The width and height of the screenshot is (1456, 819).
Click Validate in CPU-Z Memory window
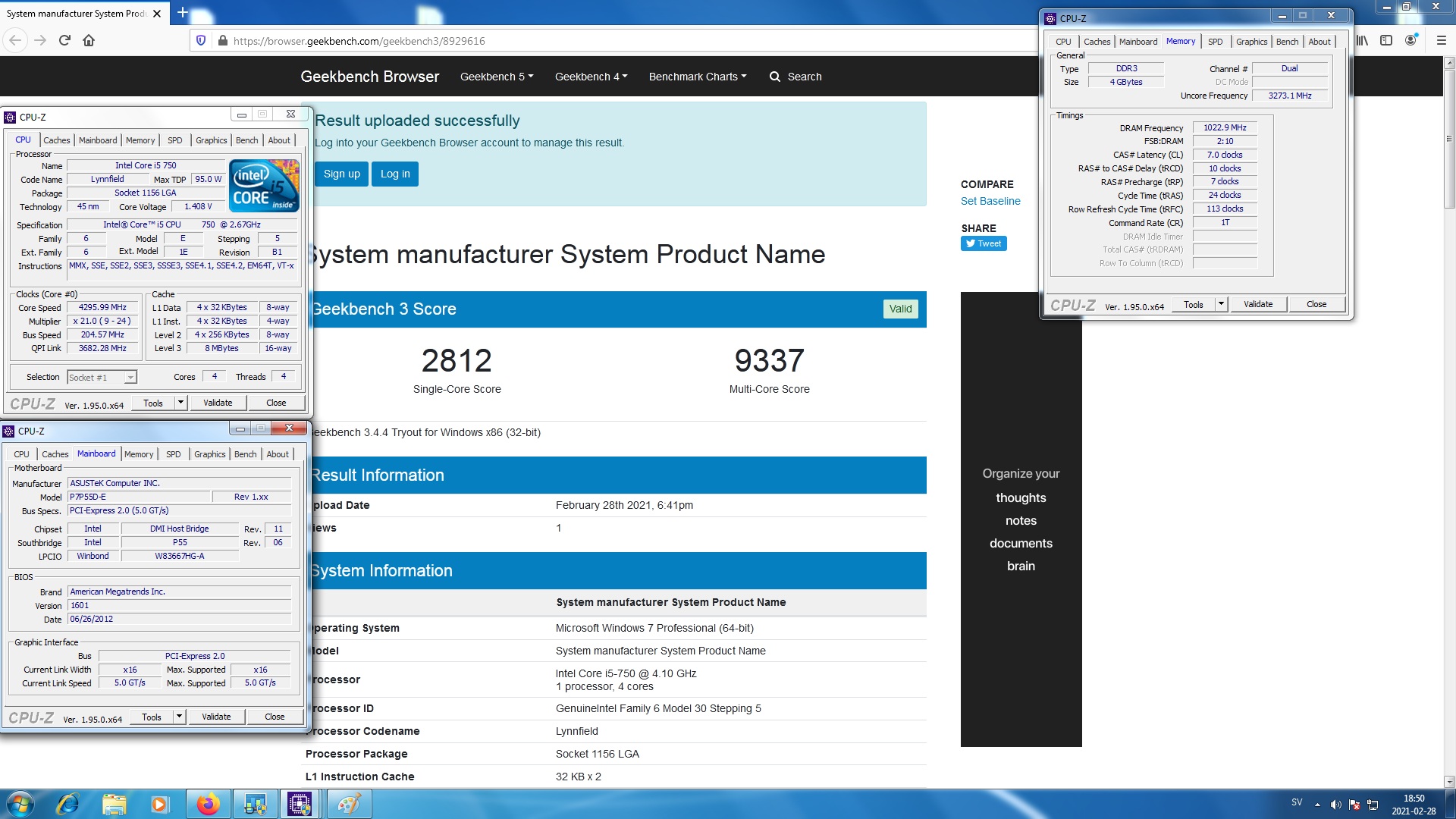click(x=1258, y=304)
